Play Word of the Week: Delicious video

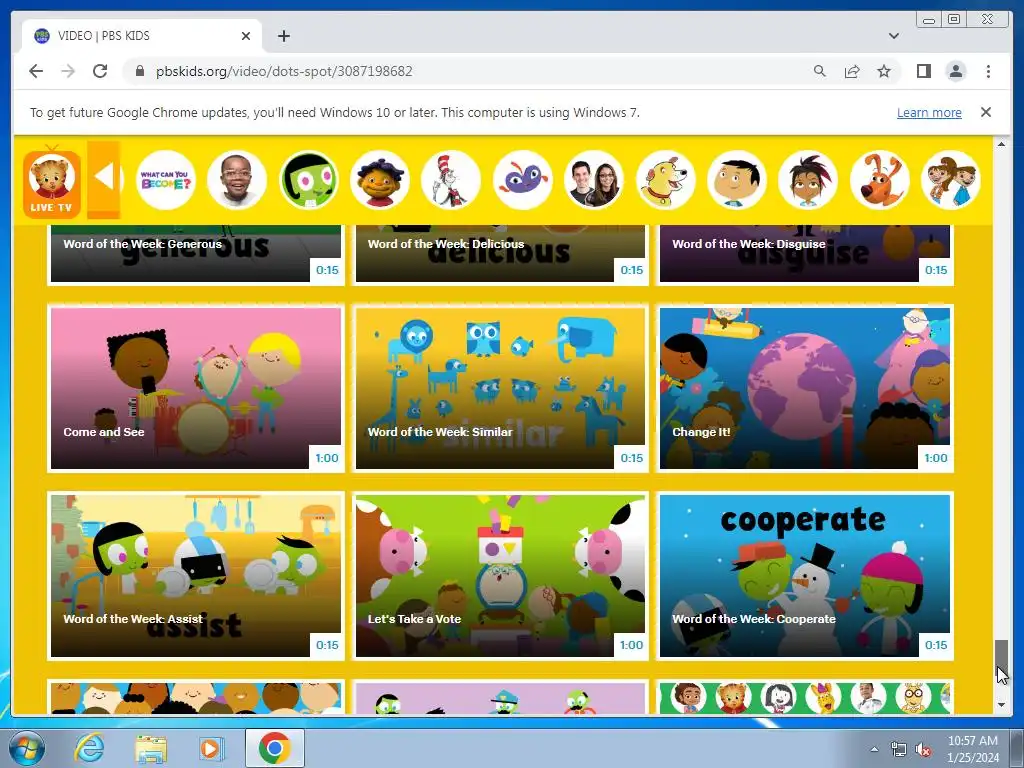(500, 253)
